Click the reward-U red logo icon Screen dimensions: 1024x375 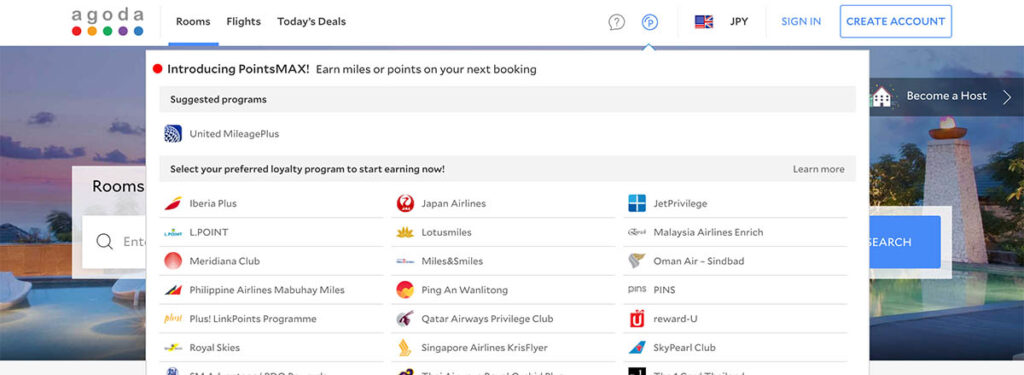637,319
